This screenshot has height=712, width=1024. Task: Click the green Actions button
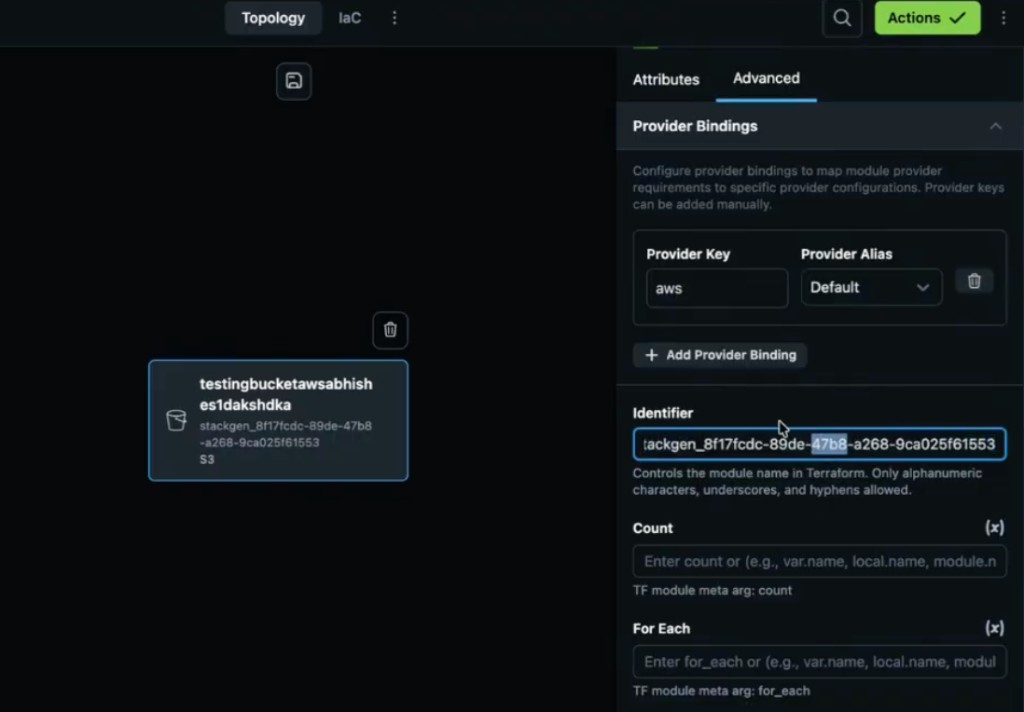(927, 18)
